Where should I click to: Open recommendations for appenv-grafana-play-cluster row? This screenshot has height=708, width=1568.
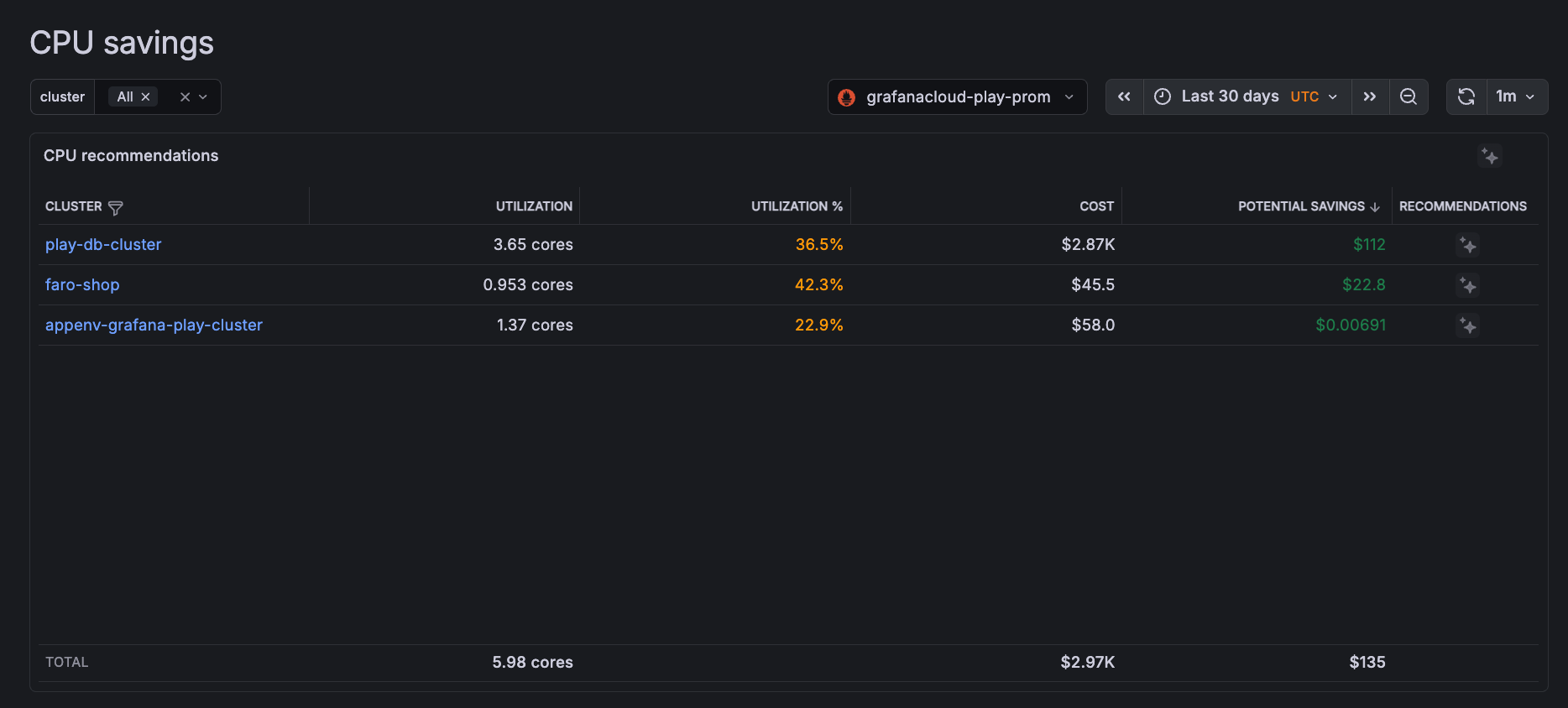click(1467, 325)
